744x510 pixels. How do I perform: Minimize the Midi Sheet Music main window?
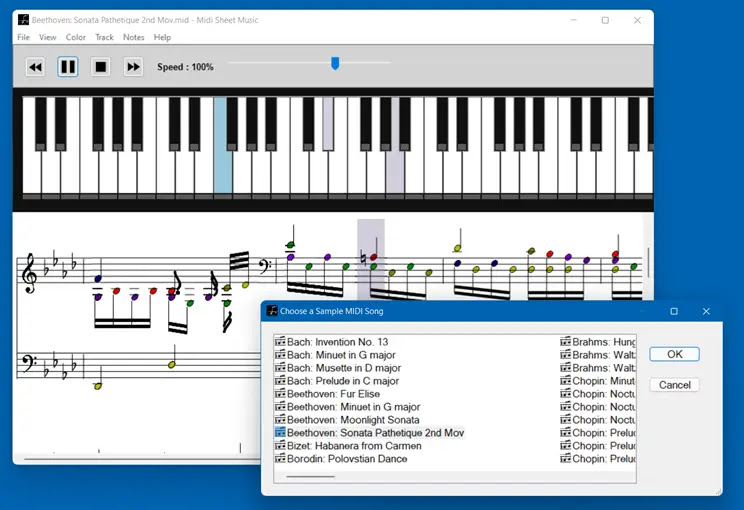click(x=574, y=20)
